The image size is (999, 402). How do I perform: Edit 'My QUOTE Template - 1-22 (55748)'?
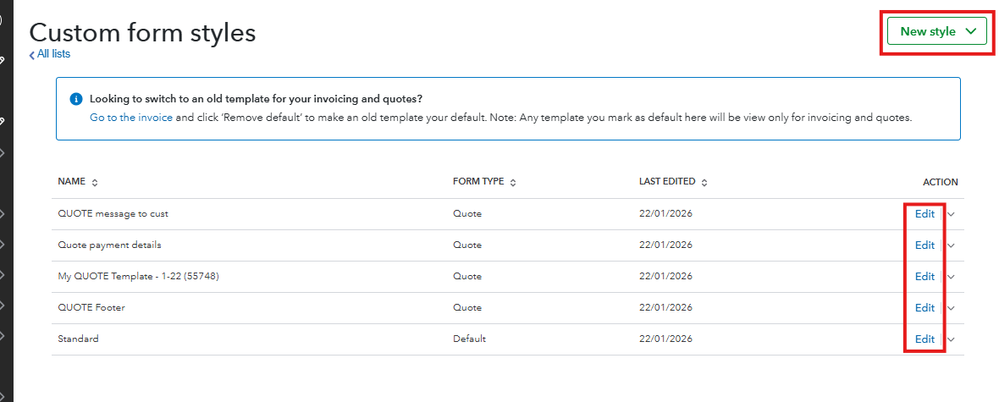925,276
